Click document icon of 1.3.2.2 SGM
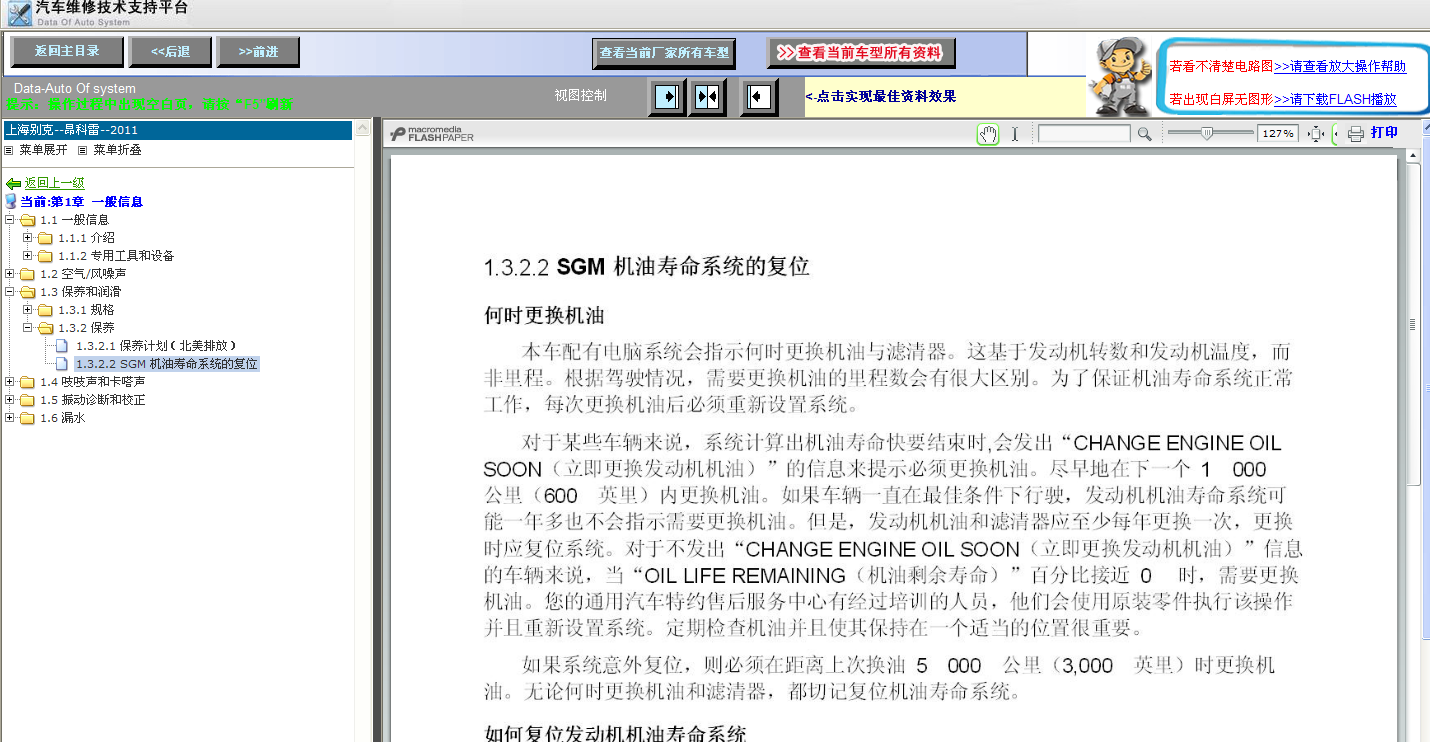 [x=62, y=364]
